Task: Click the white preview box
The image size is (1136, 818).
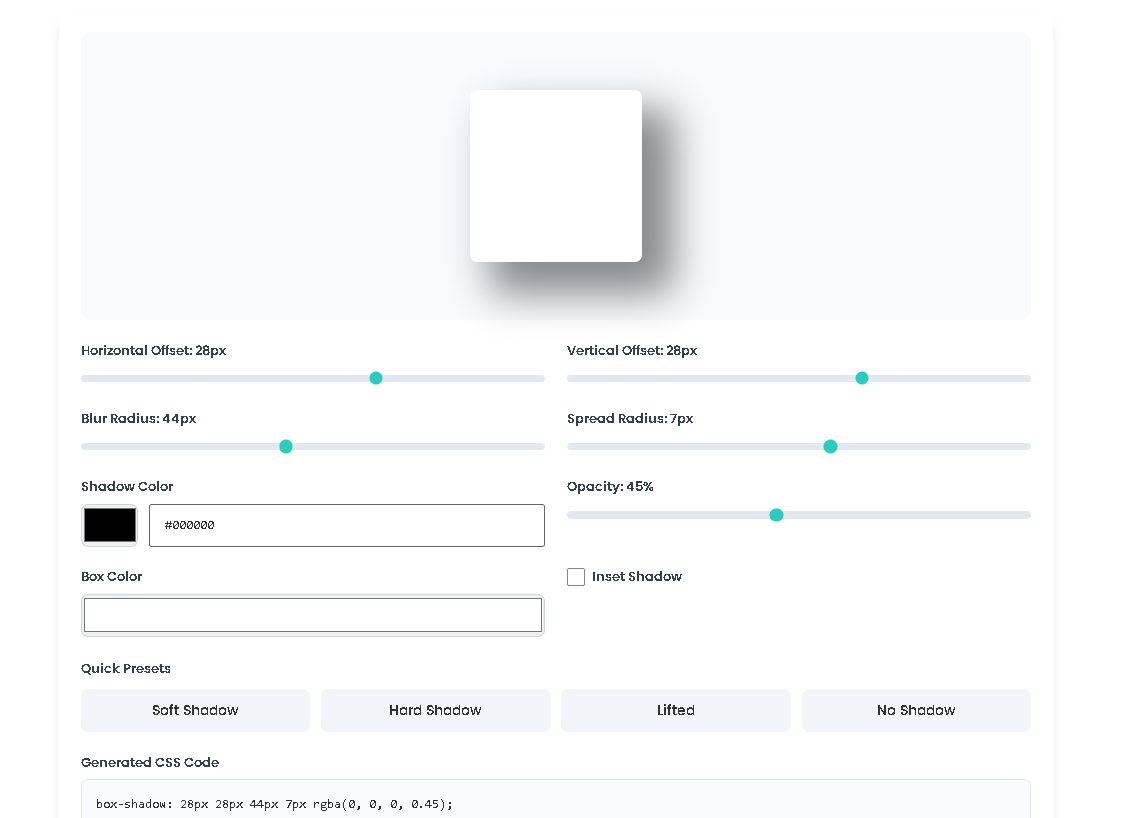Action: 556,175
